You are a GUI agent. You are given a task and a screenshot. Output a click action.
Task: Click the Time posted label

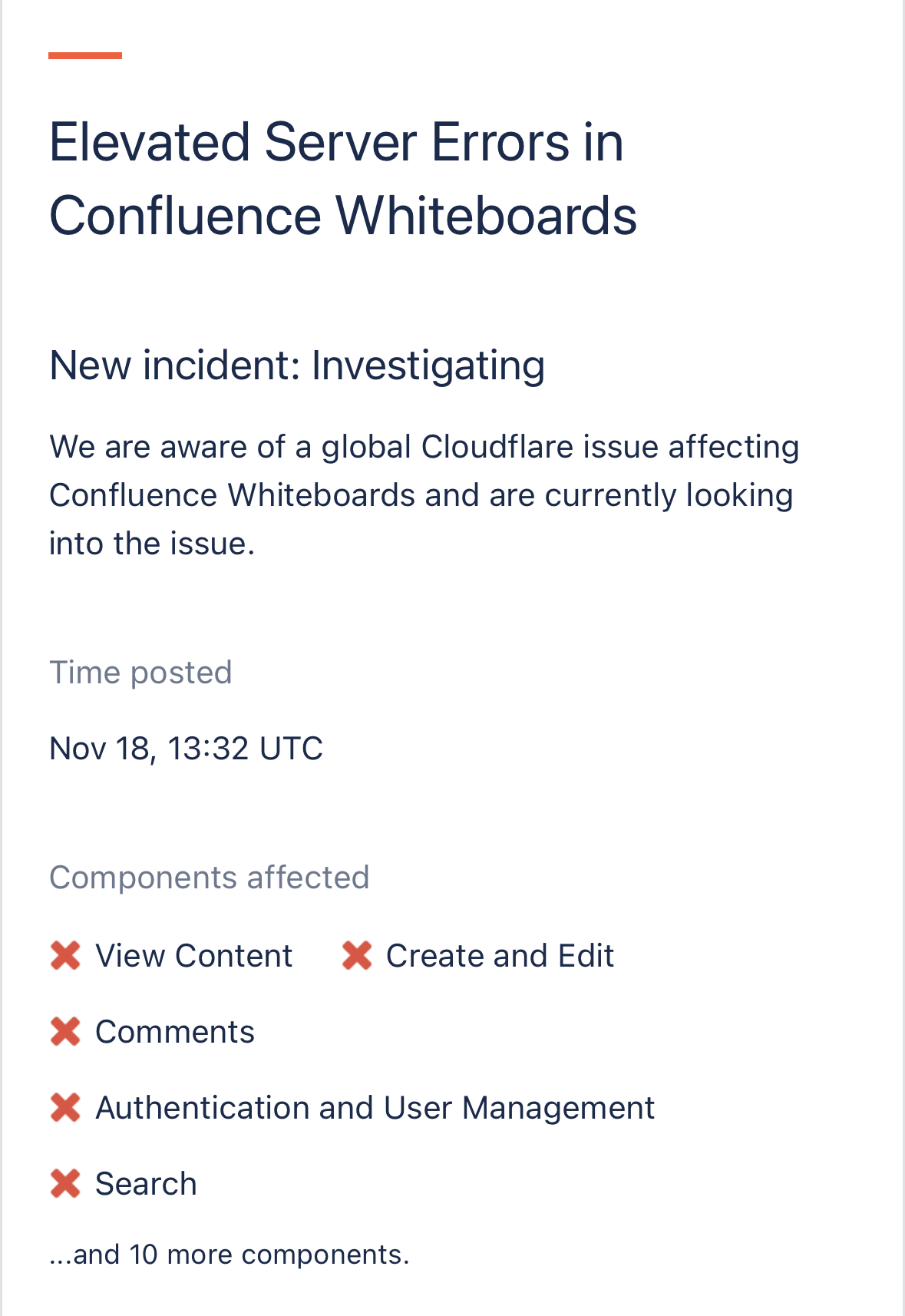(140, 673)
